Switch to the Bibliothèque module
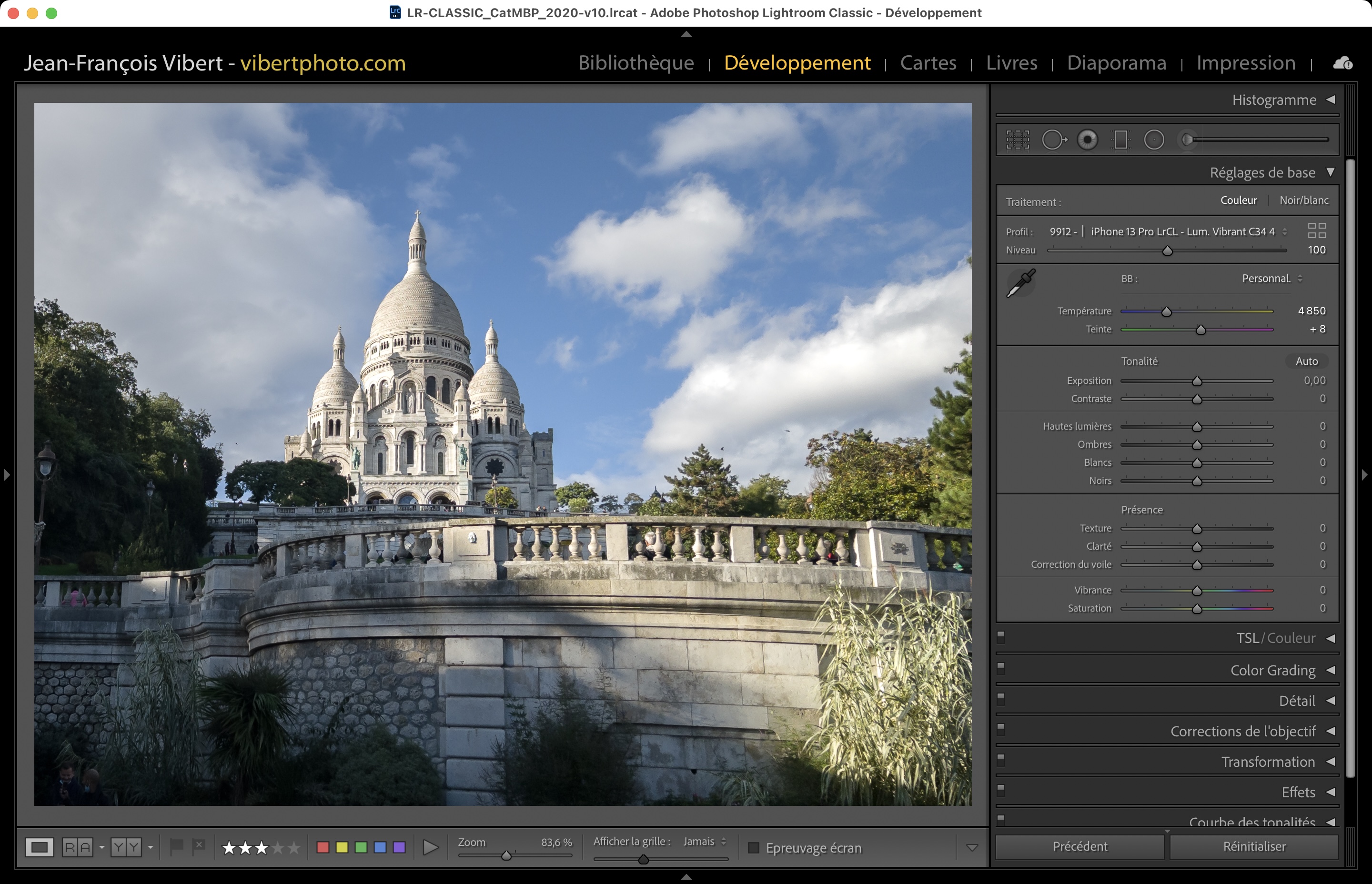Screen dimensions: 1372x884 (636, 62)
